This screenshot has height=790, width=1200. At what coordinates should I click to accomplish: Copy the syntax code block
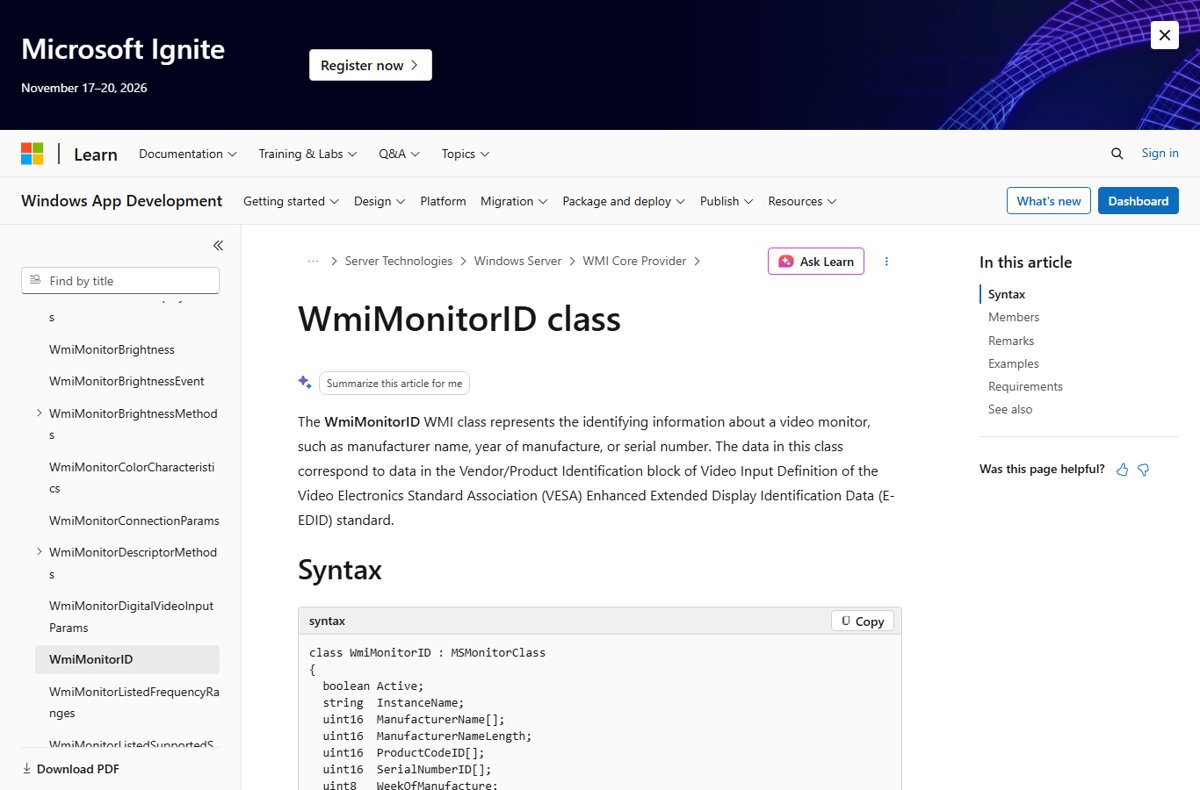click(x=863, y=621)
